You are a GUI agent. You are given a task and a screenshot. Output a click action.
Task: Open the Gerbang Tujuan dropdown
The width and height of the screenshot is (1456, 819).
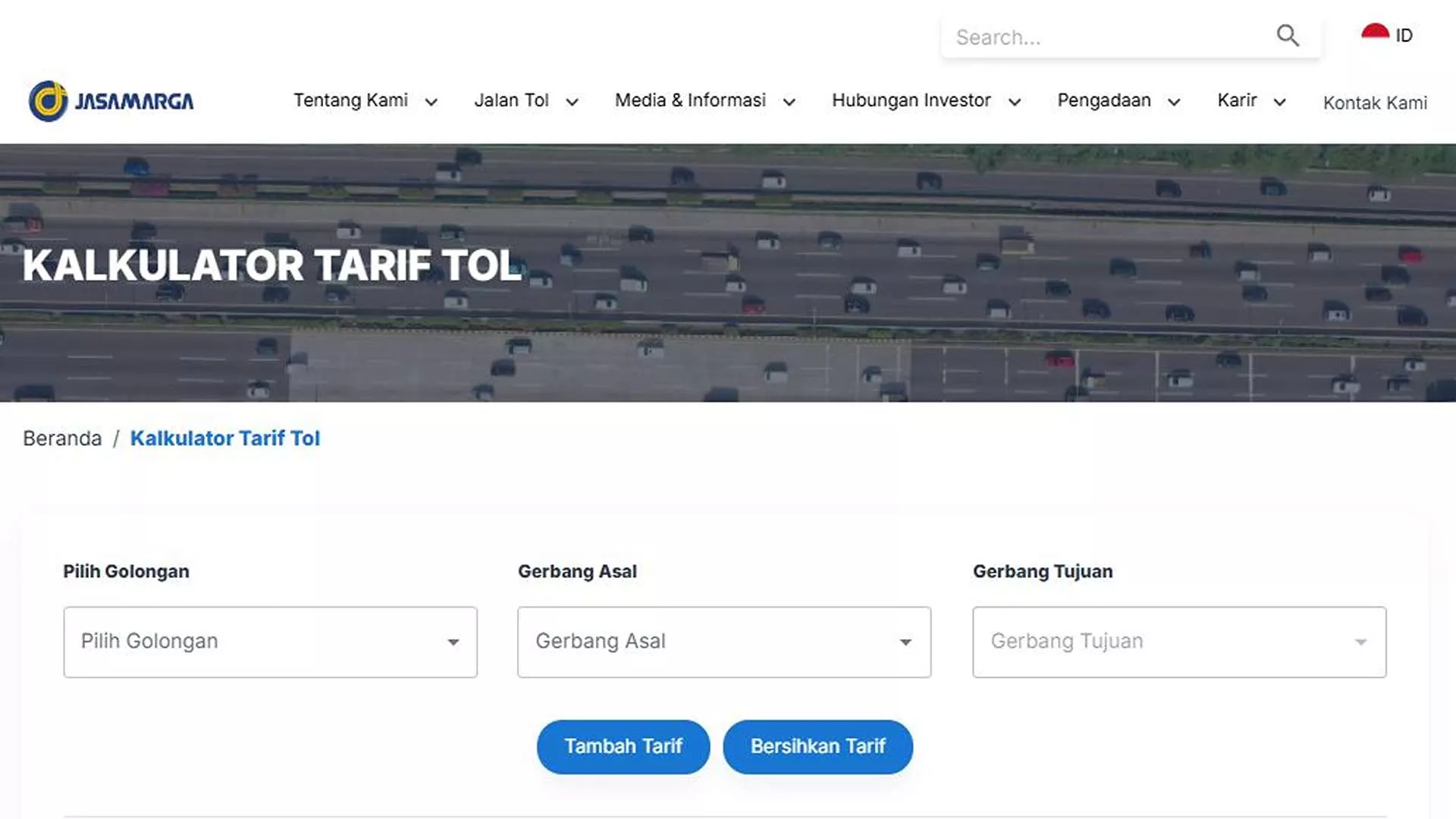click(1178, 642)
